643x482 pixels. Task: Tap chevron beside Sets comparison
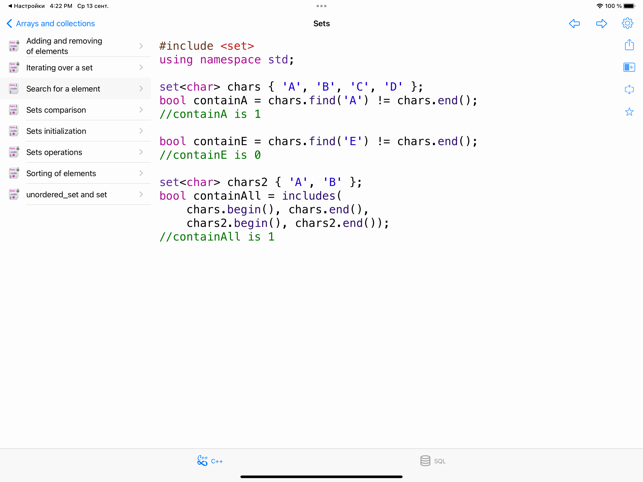(141, 110)
